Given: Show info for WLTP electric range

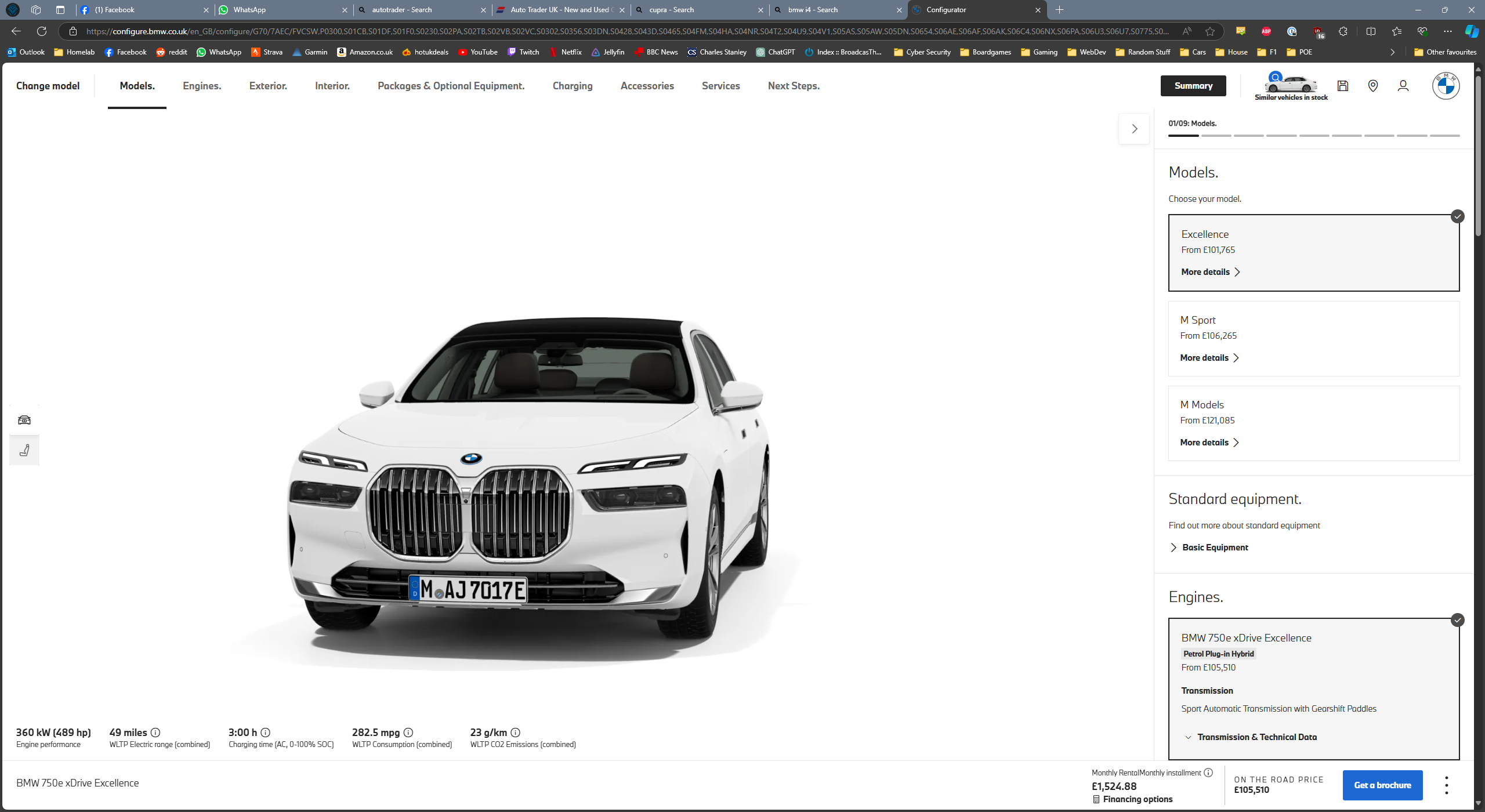Looking at the screenshot, I should (x=155, y=733).
